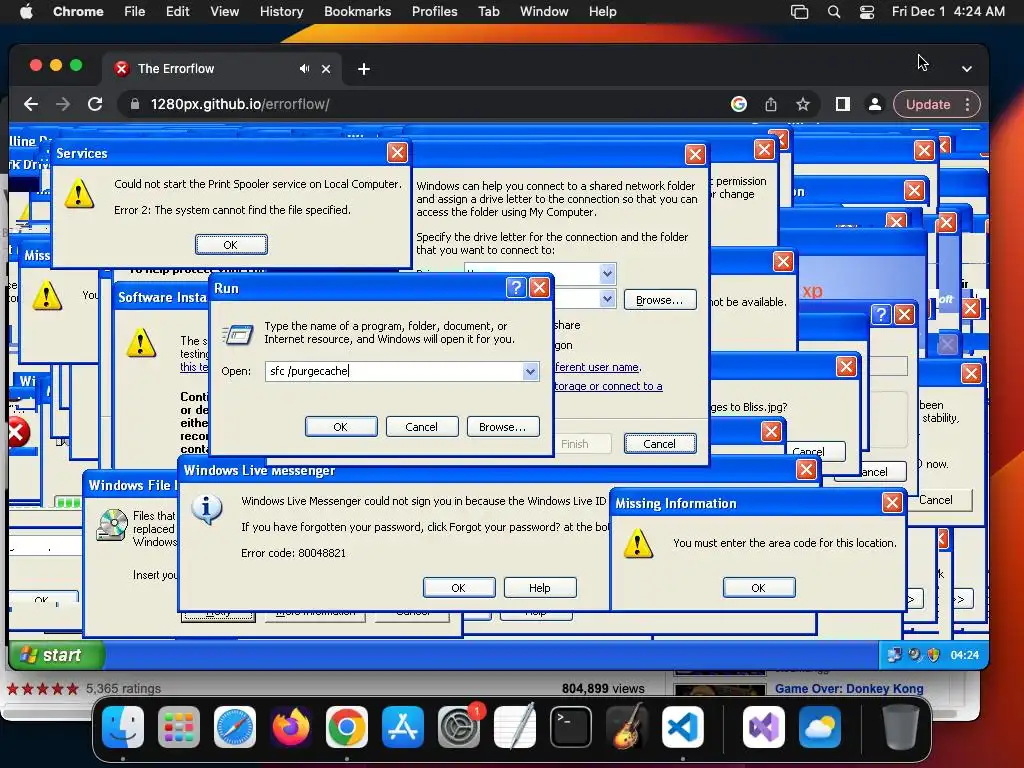Open the Bookmarks menu
Screen dimensions: 1024x768
pos(358,12)
